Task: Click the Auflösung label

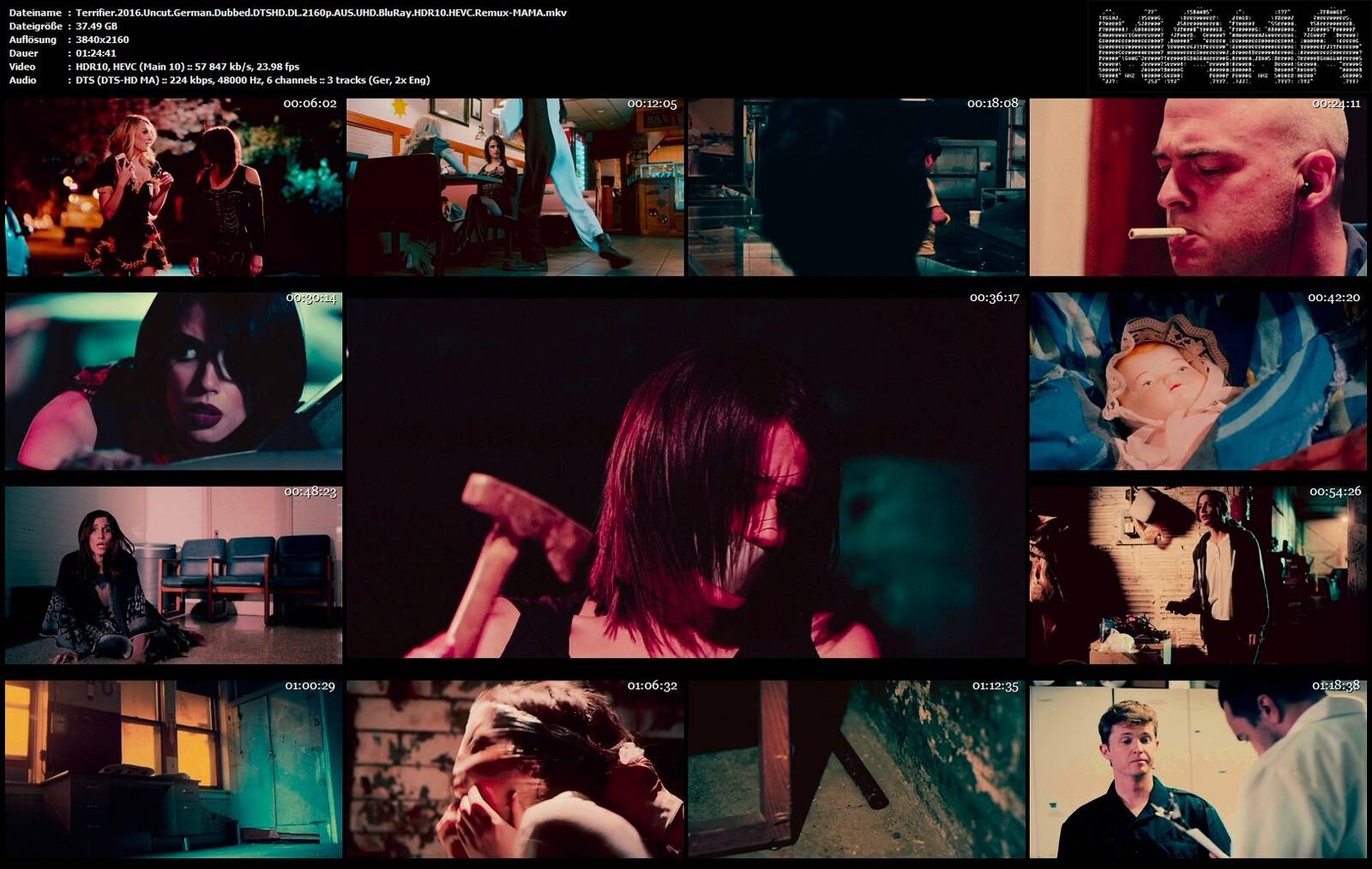Action: (x=33, y=39)
